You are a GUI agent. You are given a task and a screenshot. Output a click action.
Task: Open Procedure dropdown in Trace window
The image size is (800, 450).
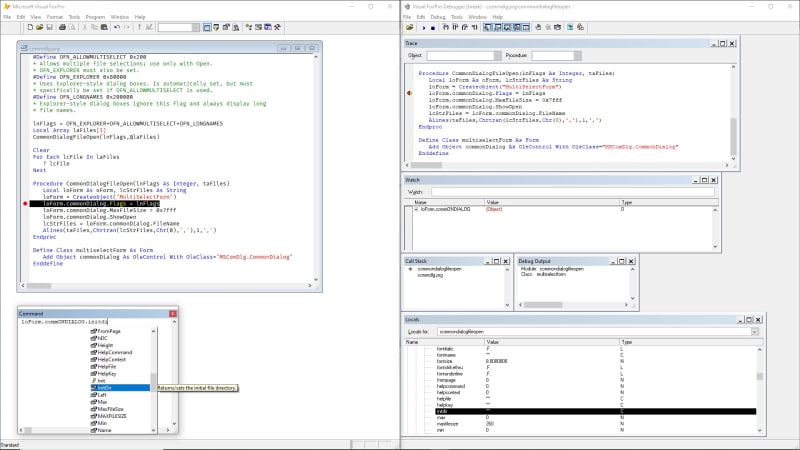click(577, 56)
